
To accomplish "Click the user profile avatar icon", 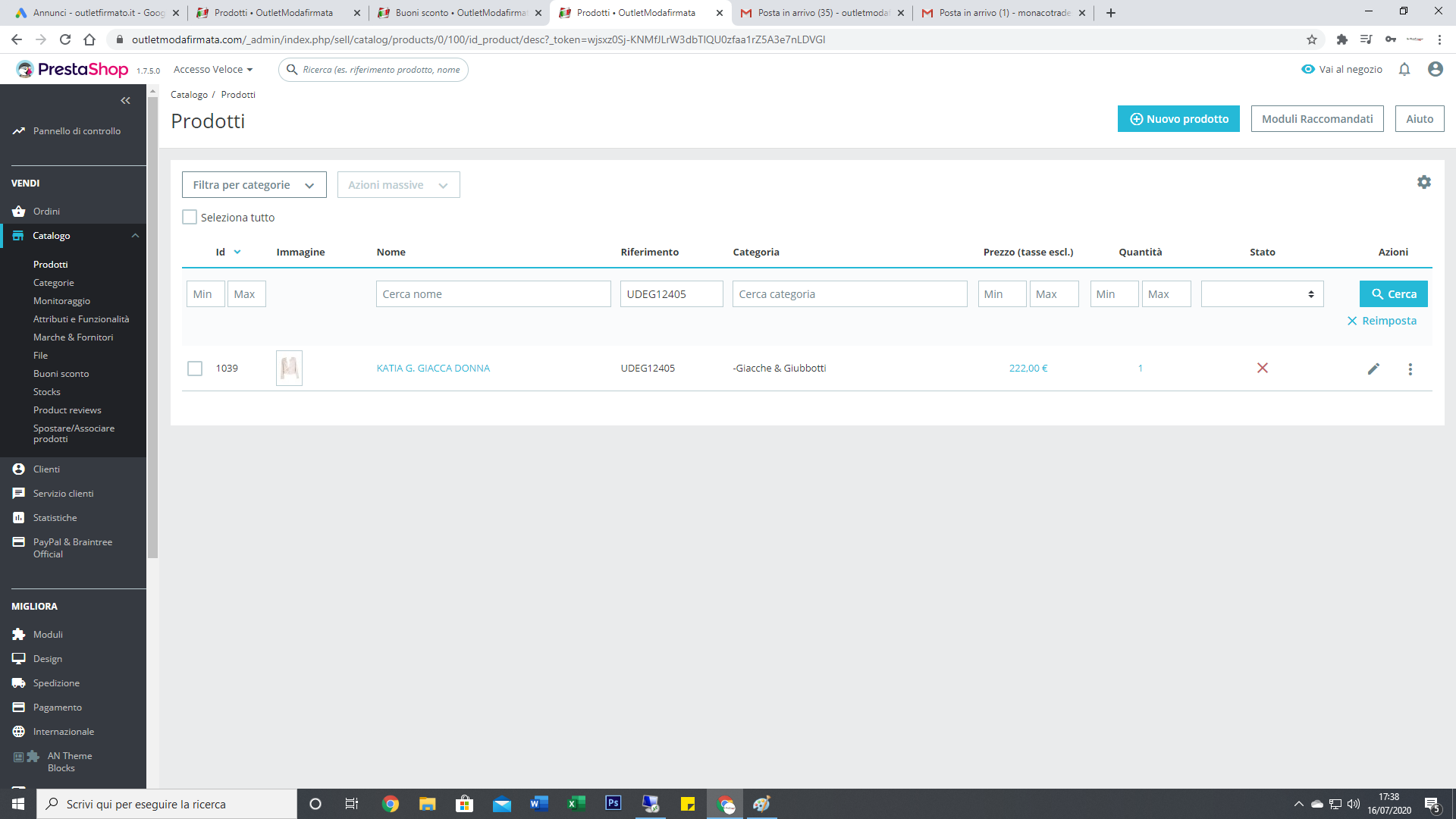I will (1435, 69).
